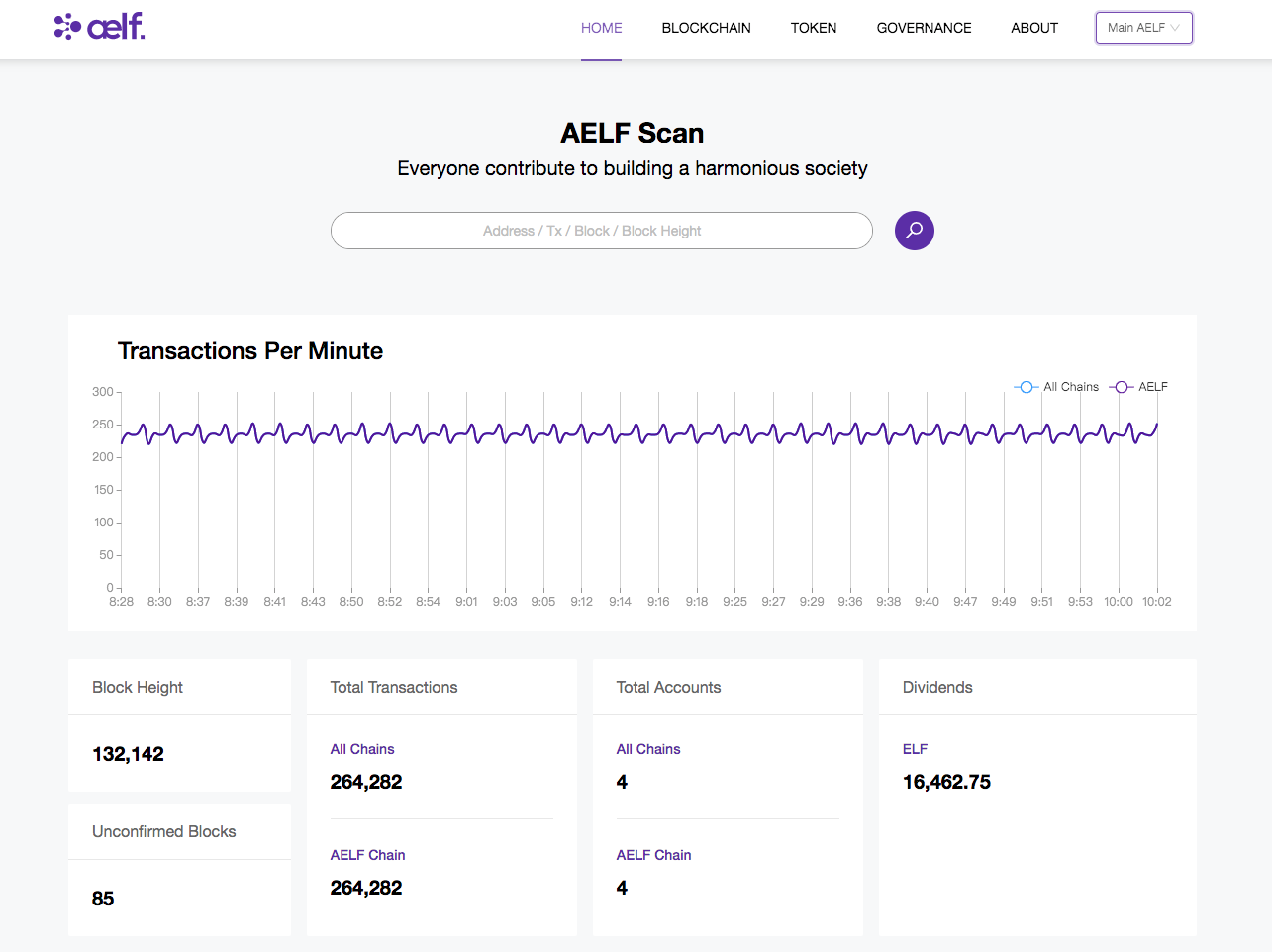The height and width of the screenshot is (952, 1272).
Task: Toggle the All Chains legend series
Action: [x=1056, y=387]
